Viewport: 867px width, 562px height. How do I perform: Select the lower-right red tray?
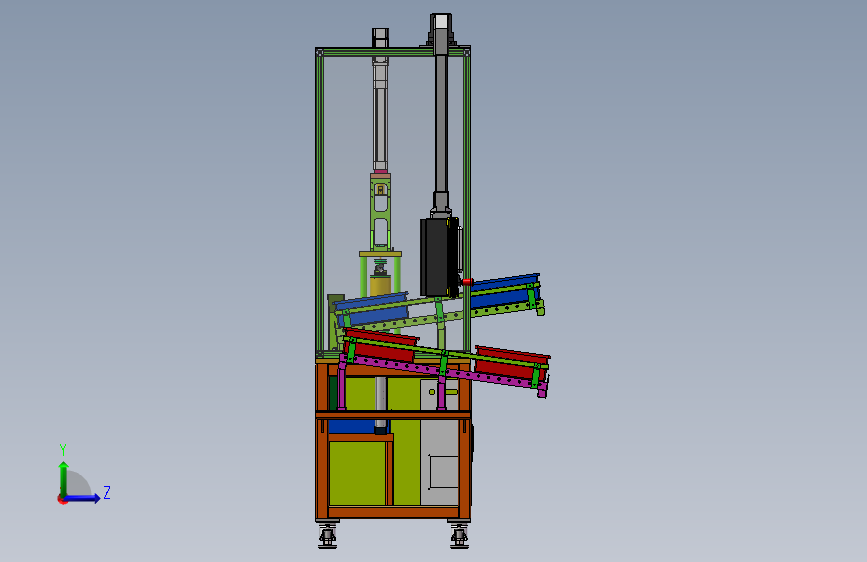coord(511,365)
